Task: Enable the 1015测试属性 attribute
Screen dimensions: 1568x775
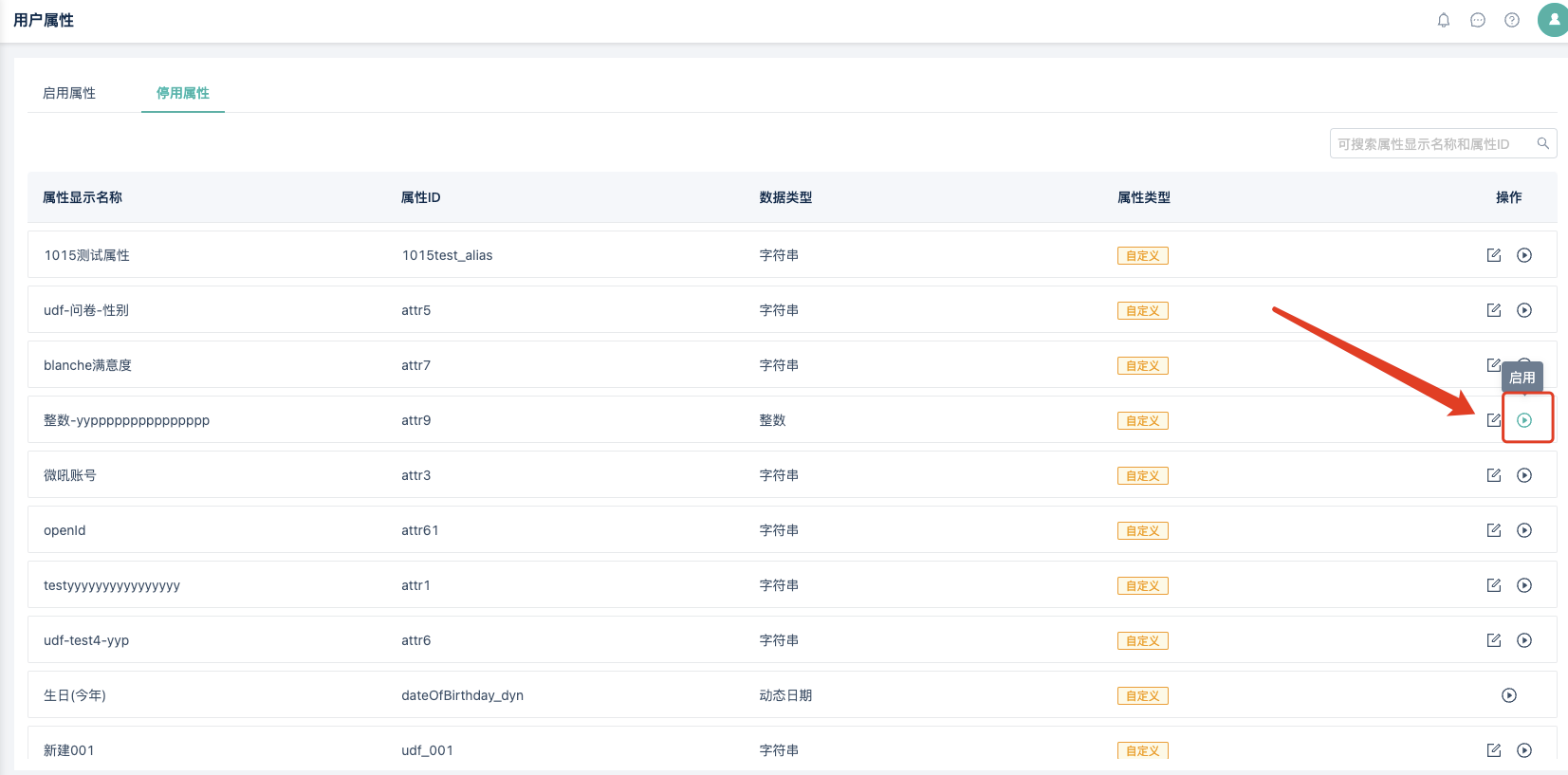Action: coord(1524,255)
